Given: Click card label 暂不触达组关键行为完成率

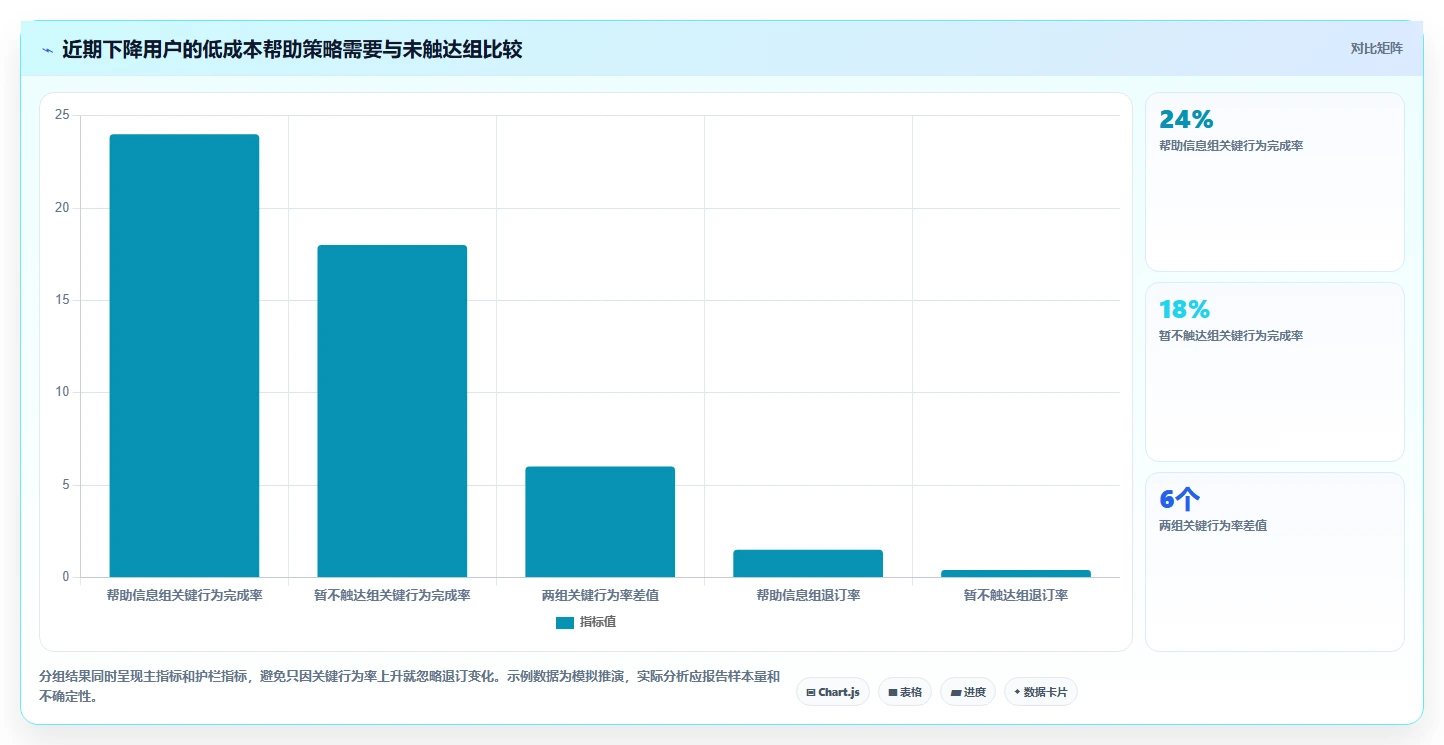Looking at the screenshot, I should coord(1231,336).
